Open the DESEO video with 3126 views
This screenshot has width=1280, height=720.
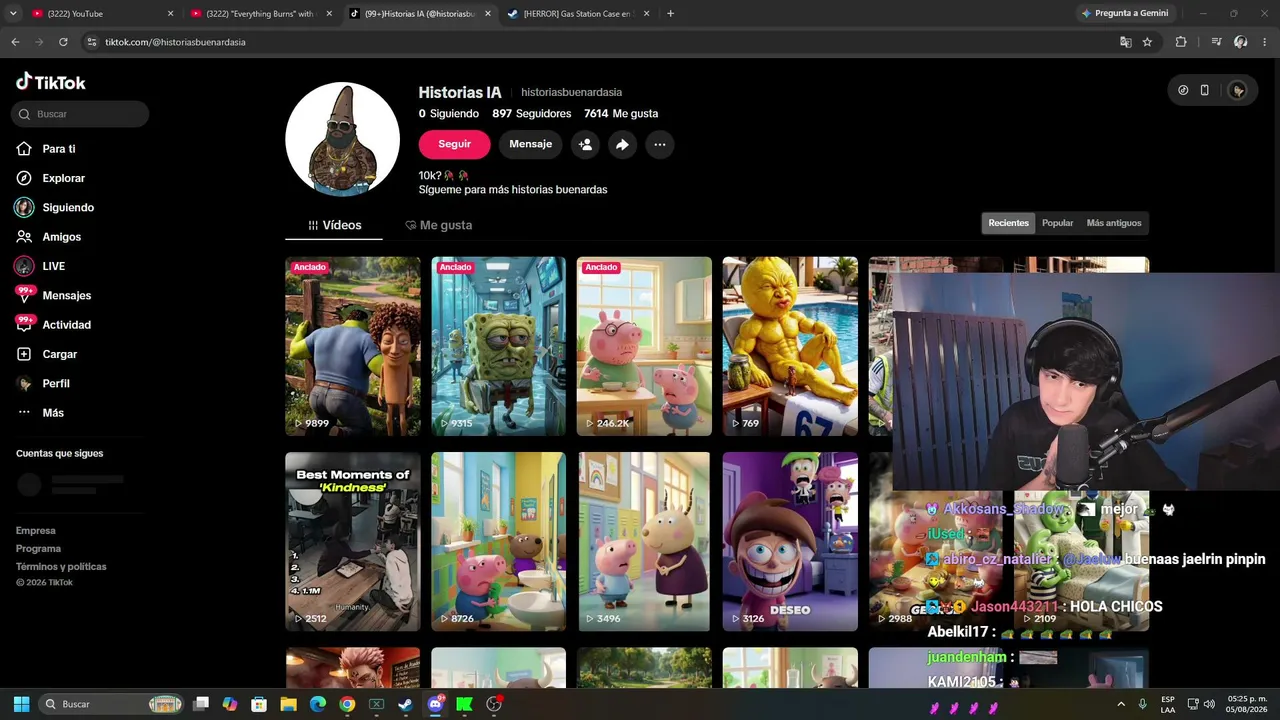pos(790,541)
